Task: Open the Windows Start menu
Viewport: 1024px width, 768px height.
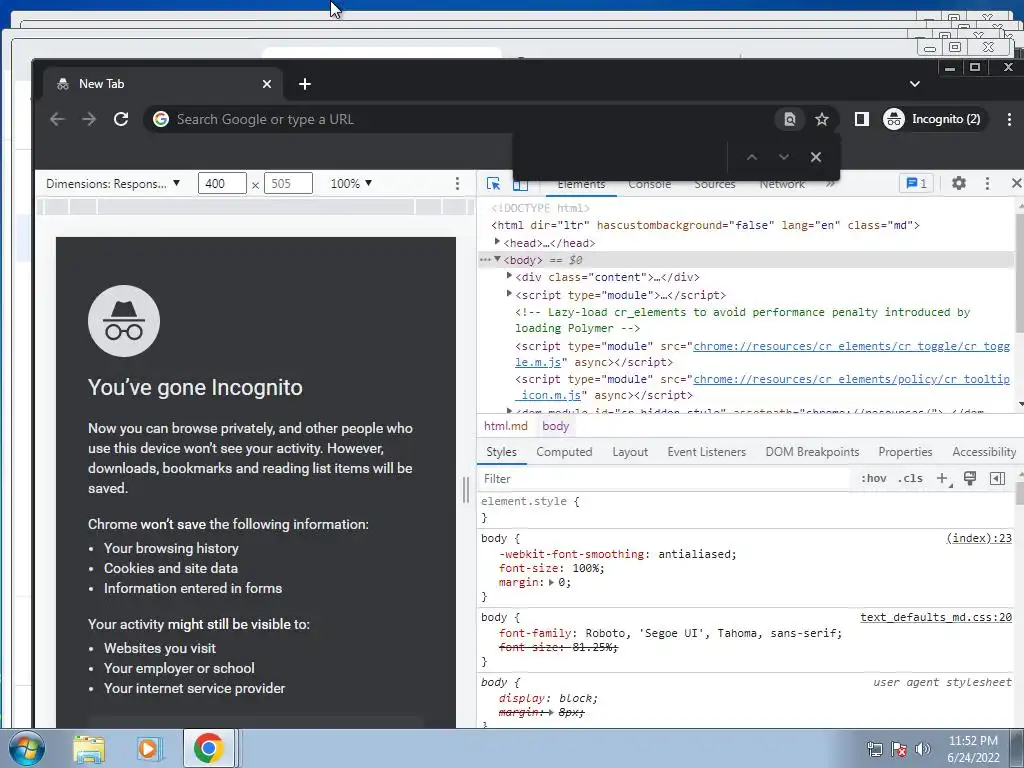Action: (27, 748)
